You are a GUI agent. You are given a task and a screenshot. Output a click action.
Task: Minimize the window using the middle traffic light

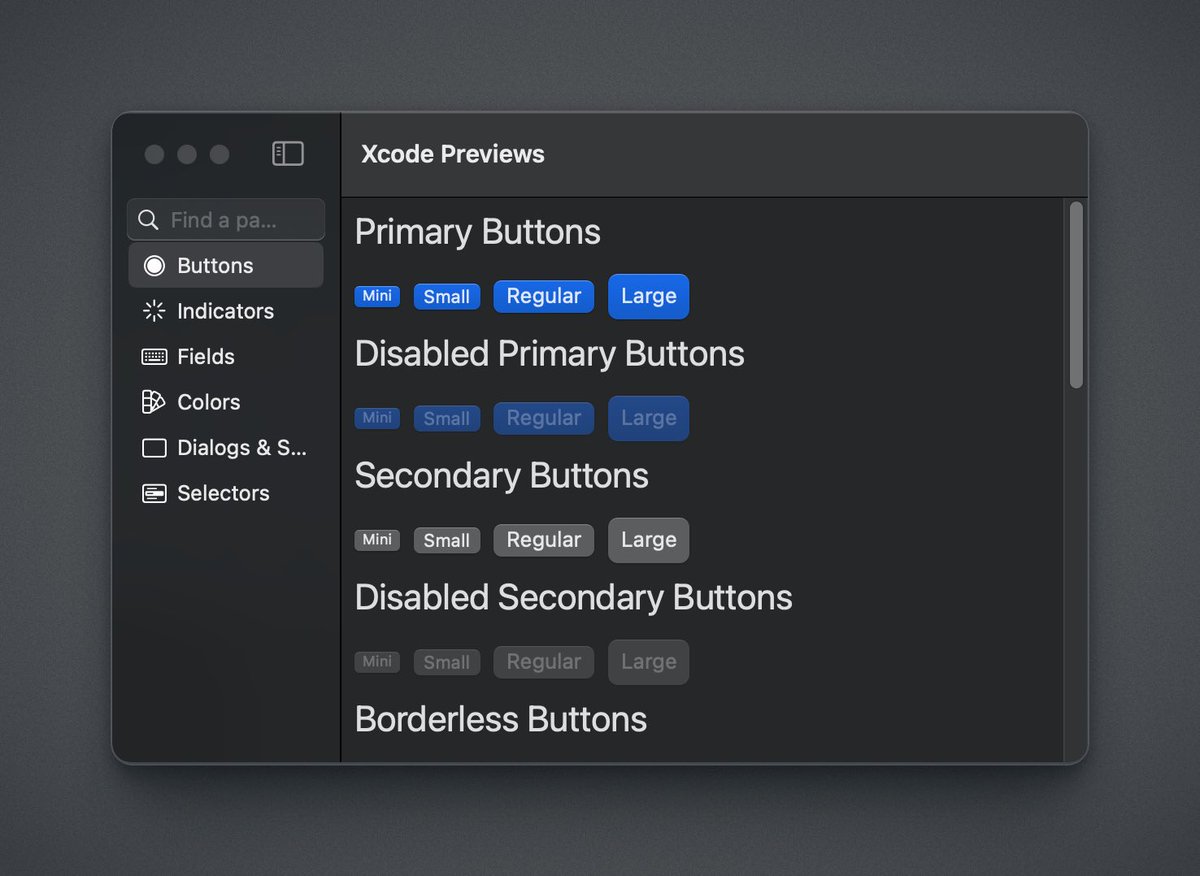tap(187, 154)
